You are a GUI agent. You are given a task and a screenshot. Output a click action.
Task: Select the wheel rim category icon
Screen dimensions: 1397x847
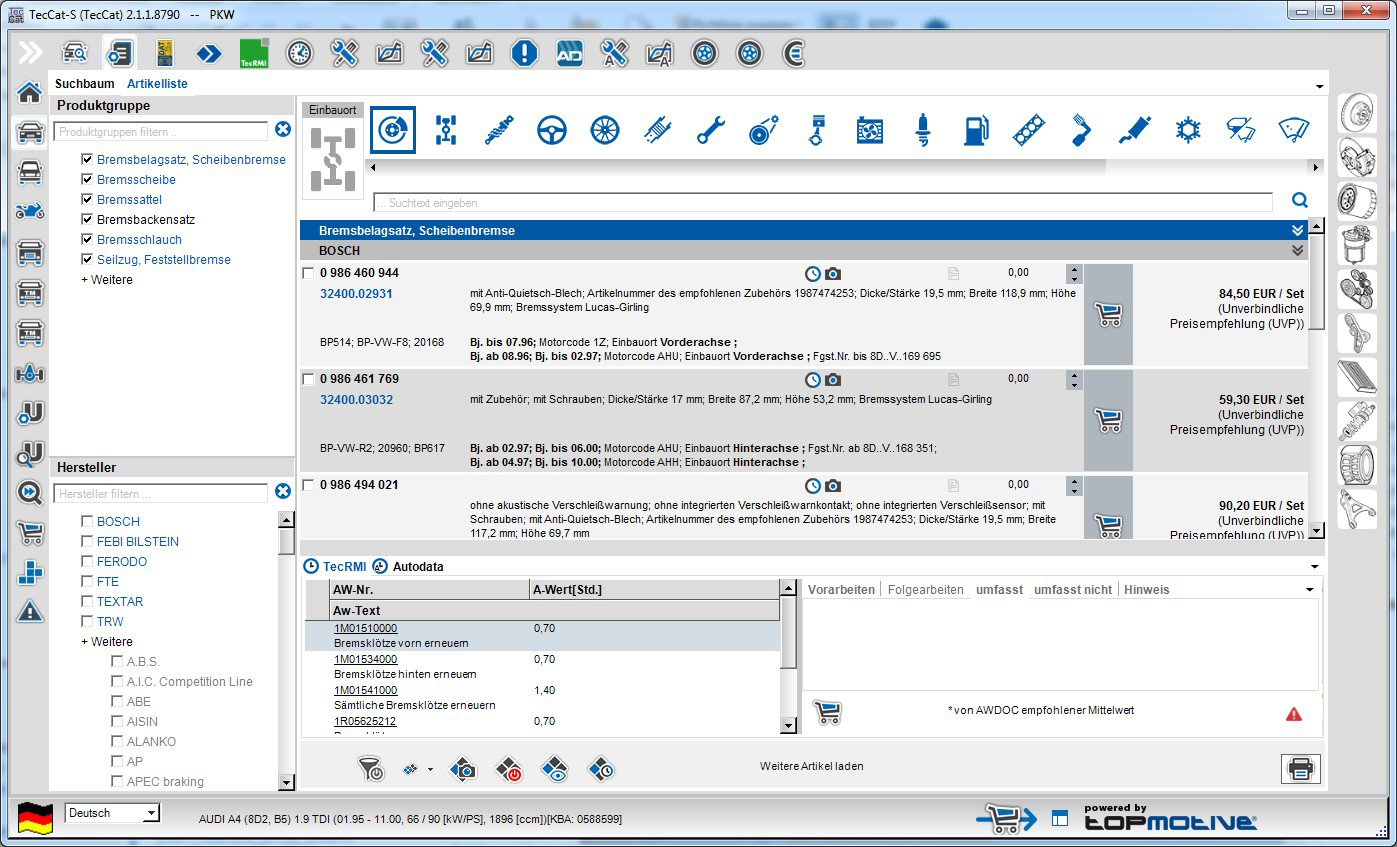tap(605, 129)
